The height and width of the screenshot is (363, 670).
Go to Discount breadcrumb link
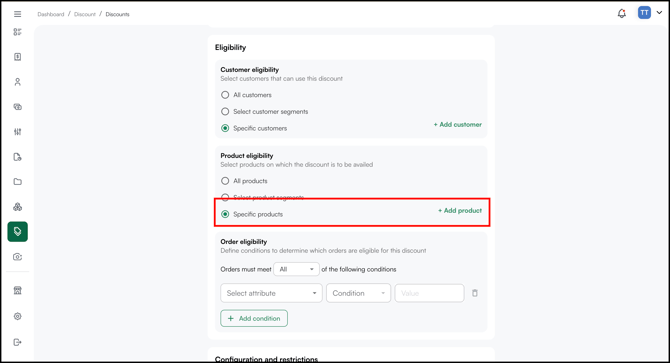(85, 14)
